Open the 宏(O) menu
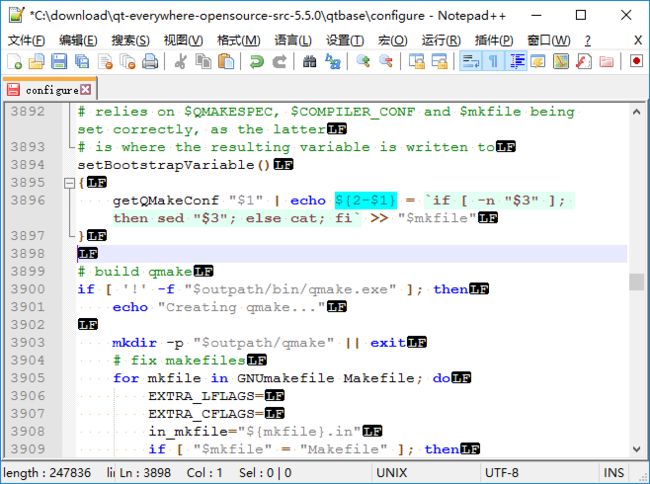 click(x=393, y=40)
